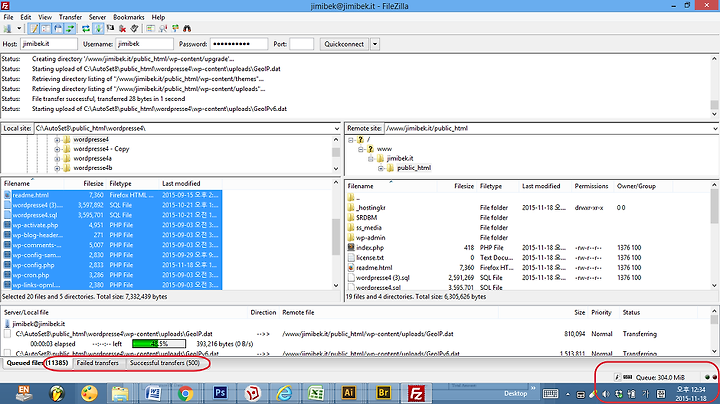The height and width of the screenshot is (404, 720).
Task: Open the View menu
Action: (45, 17)
